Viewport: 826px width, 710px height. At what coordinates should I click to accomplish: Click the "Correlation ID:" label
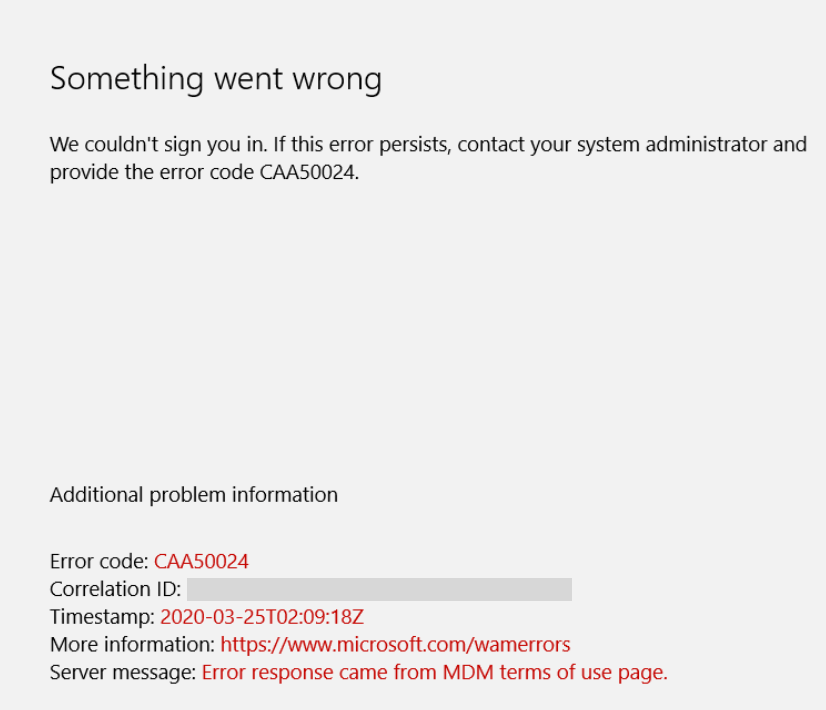click(115, 589)
